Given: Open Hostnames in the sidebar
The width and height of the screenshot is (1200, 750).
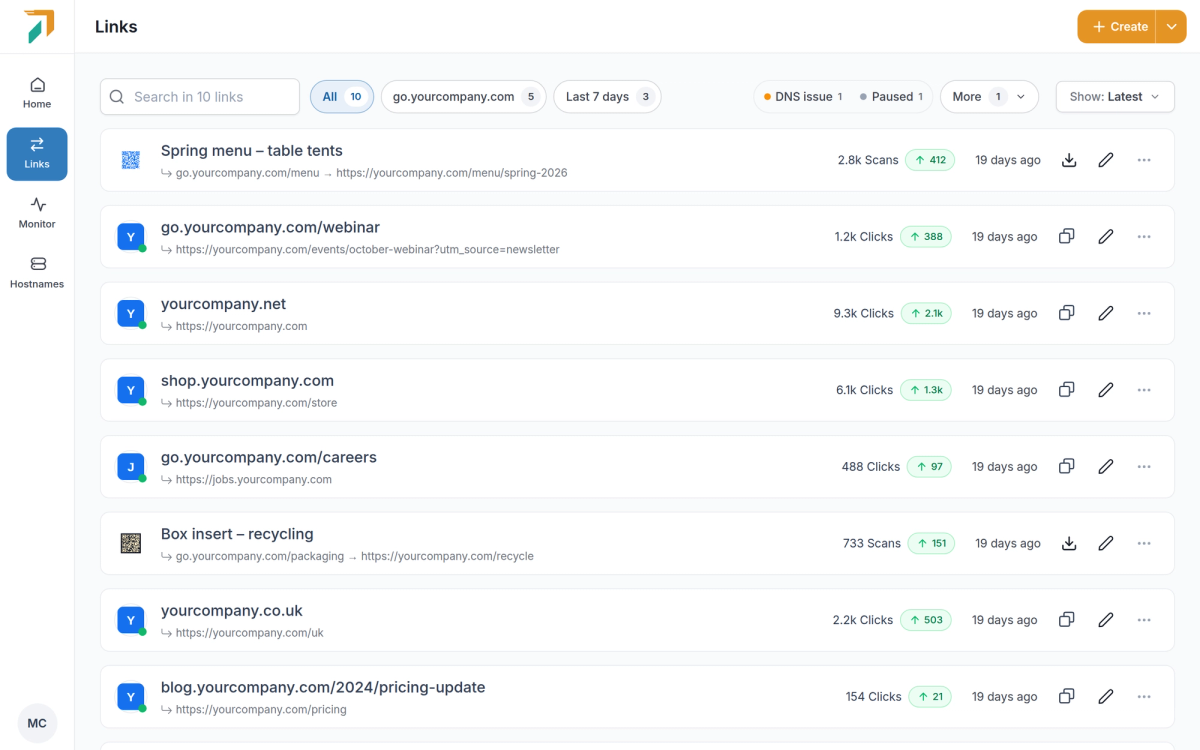Looking at the screenshot, I should coord(37,273).
